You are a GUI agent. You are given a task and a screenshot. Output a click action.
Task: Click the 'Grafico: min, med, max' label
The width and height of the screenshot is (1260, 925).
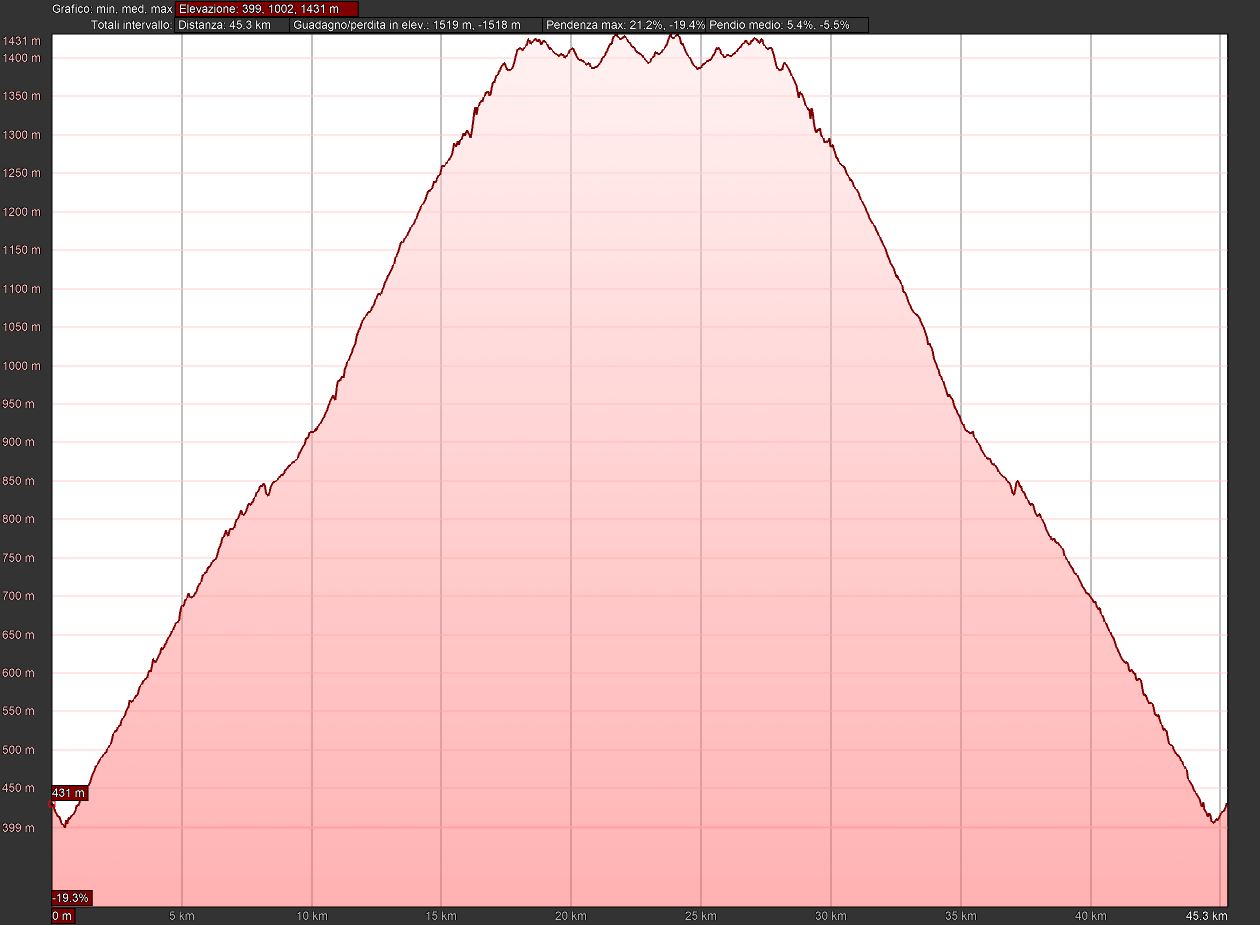(113, 9)
